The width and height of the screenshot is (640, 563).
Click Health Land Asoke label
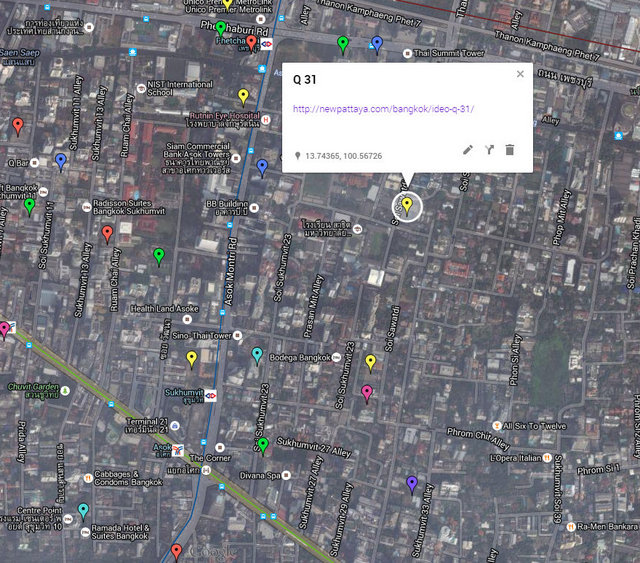coord(164,309)
